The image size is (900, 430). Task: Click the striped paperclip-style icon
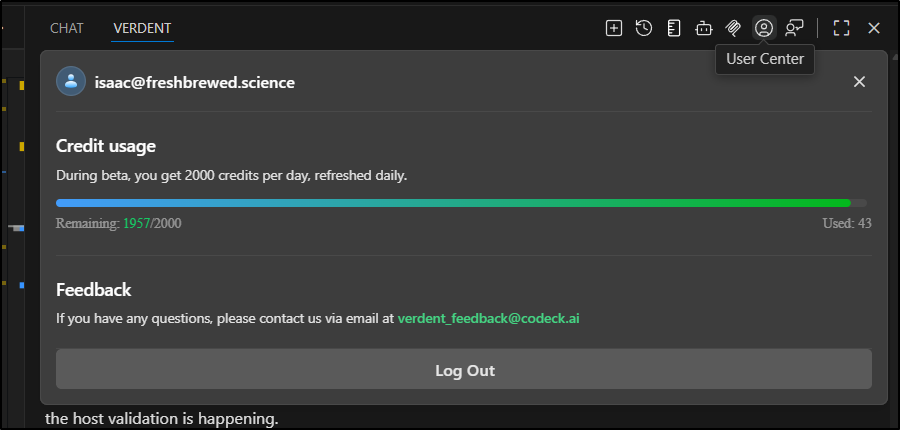coord(733,28)
